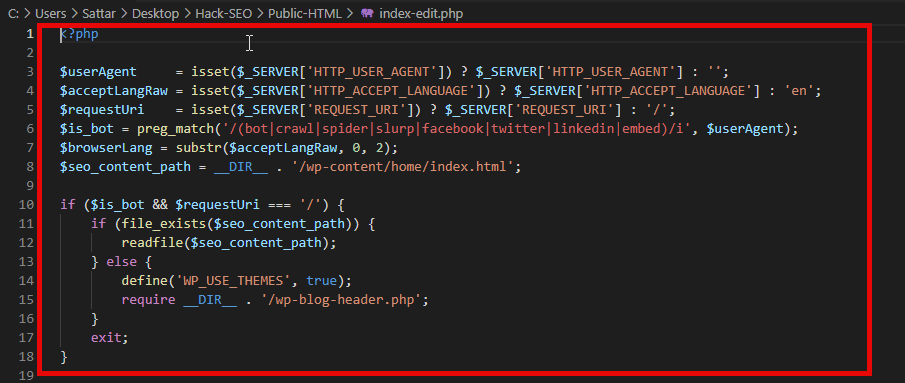Image resolution: width=905 pixels, height=383 pixels.
Task: Click the 'else' keyword on line 13
Action: [x=121, y=262]
